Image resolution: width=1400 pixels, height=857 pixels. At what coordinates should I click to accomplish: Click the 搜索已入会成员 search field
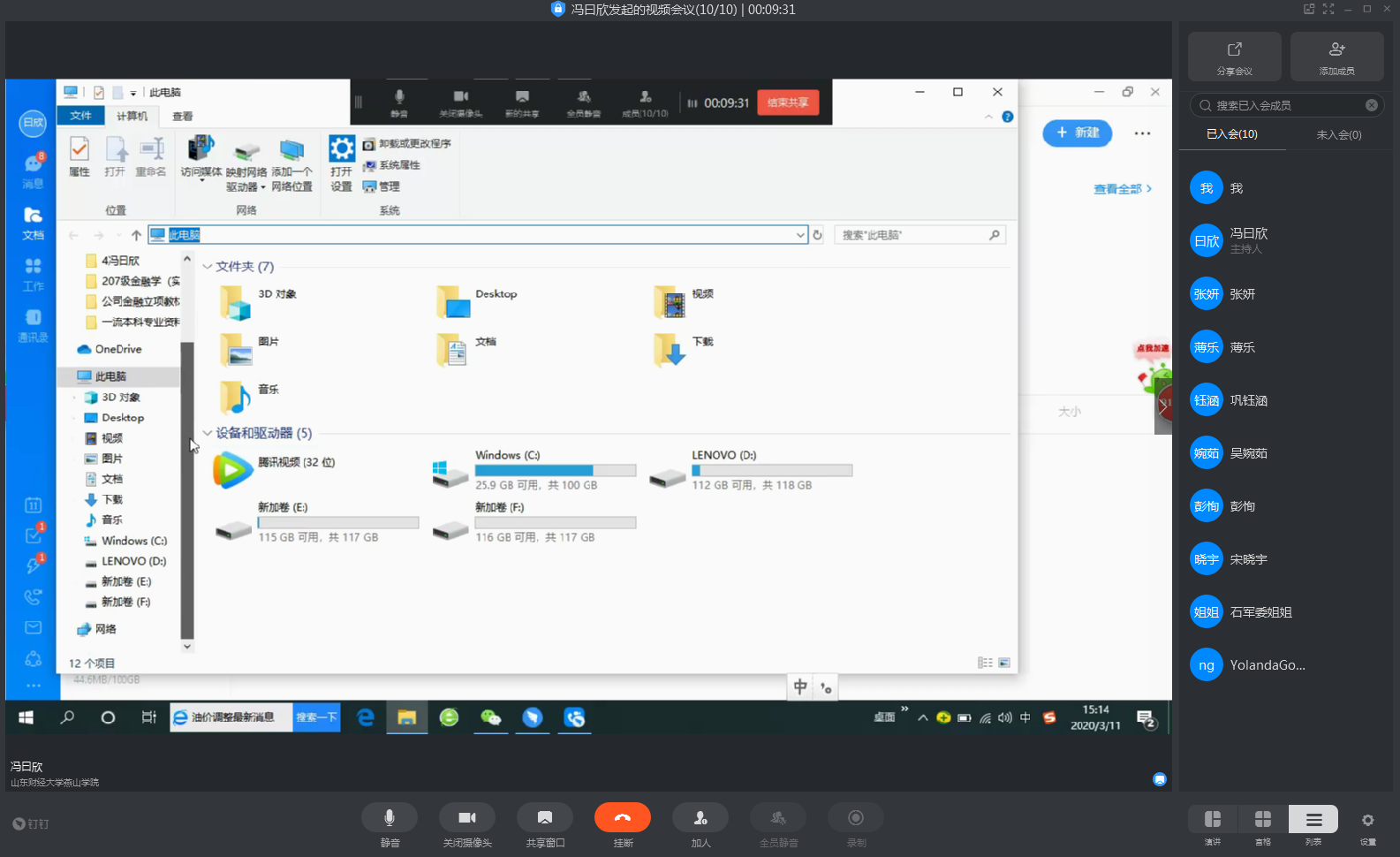1281,105
